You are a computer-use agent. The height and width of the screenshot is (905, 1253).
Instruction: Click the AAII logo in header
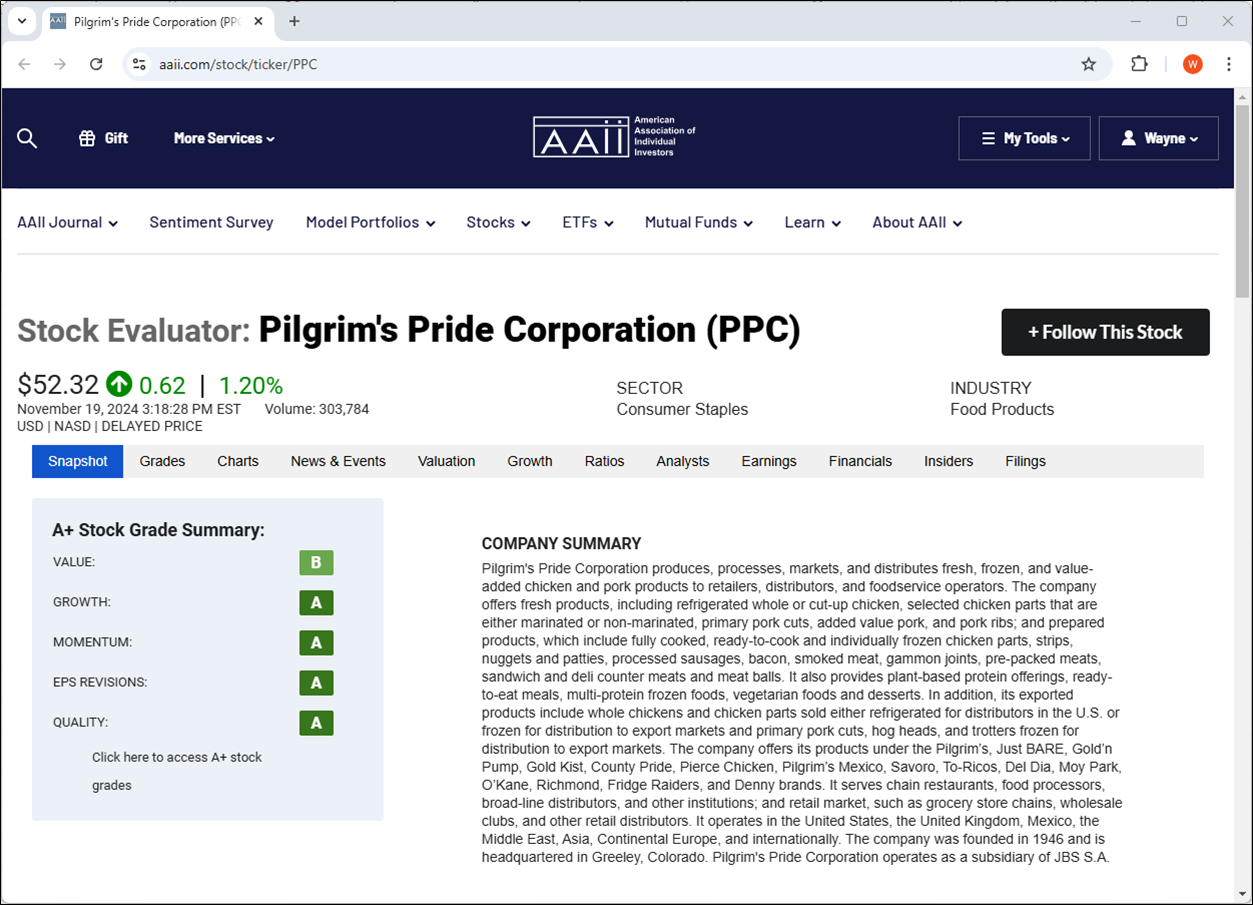pyautogui.click(x=614, y=137)
